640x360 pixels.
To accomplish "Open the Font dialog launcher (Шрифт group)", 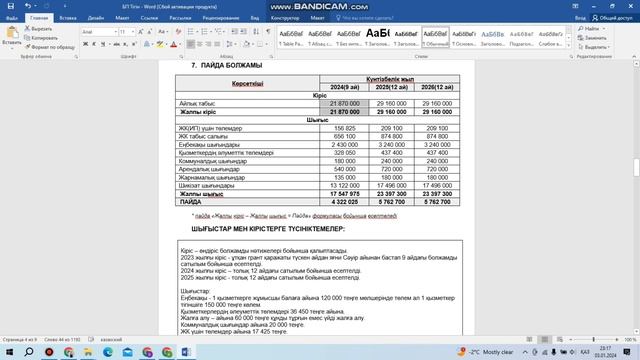I will [x=181, y=57].
